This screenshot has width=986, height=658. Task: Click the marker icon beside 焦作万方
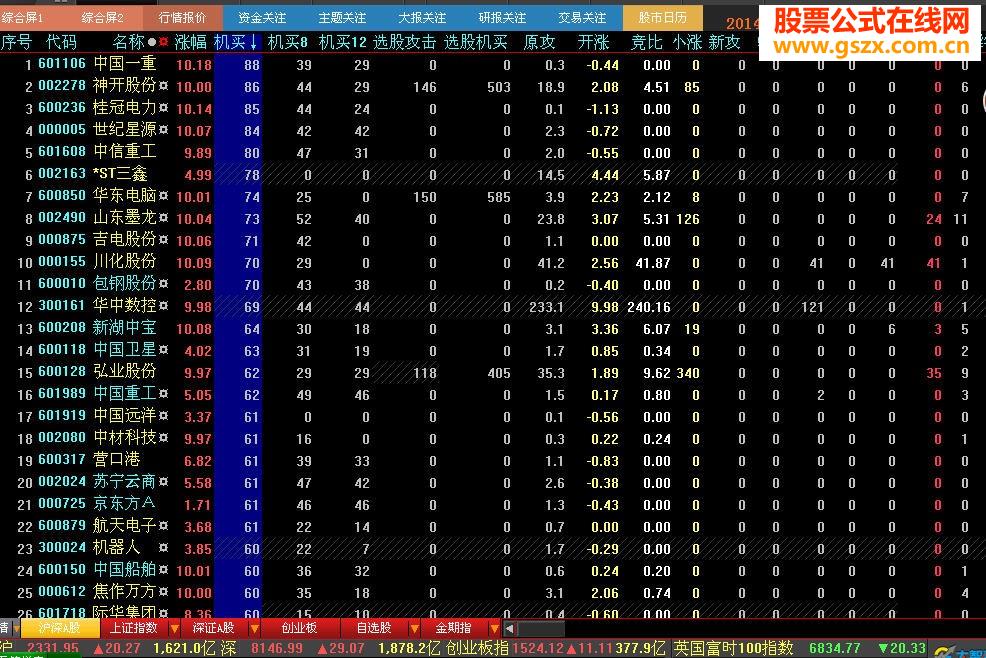(163, 592)
